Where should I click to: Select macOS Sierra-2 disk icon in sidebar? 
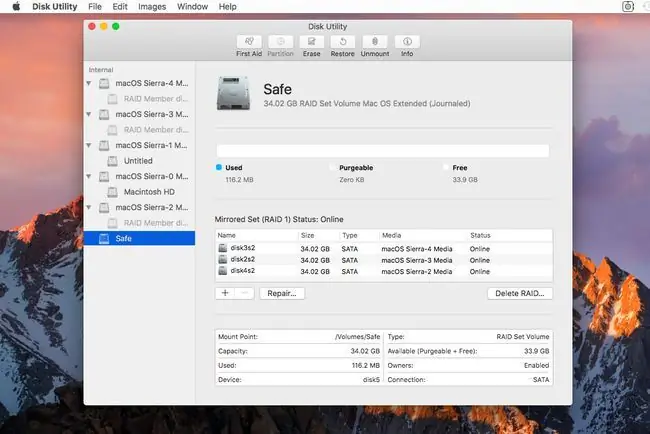(x=104, y=208)
